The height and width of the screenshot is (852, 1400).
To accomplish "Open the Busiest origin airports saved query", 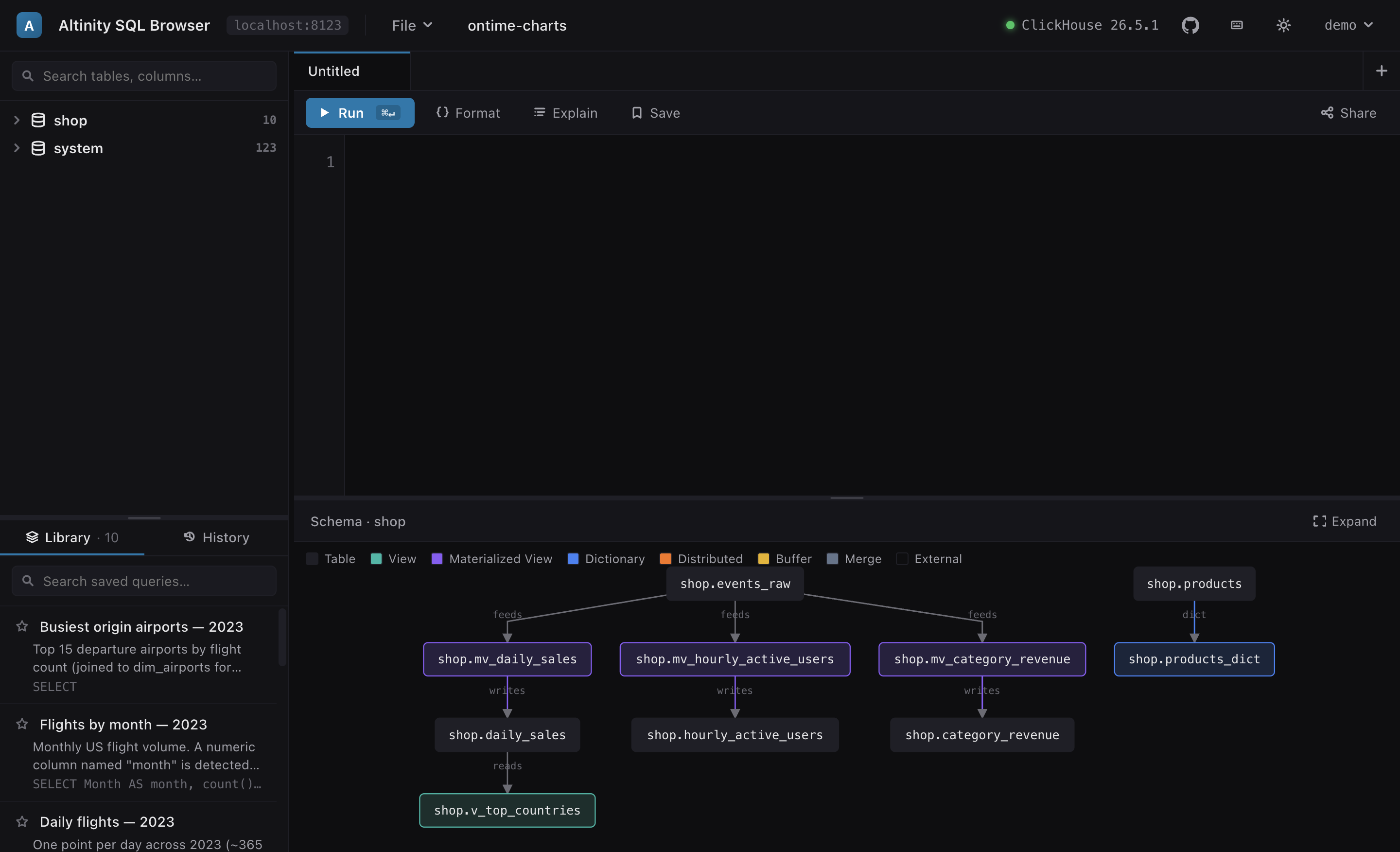I will pos(139,656).
